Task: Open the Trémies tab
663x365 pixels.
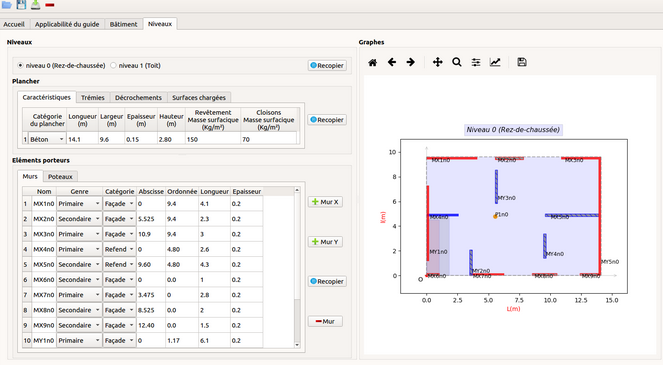Action: [x=93, y=97]
